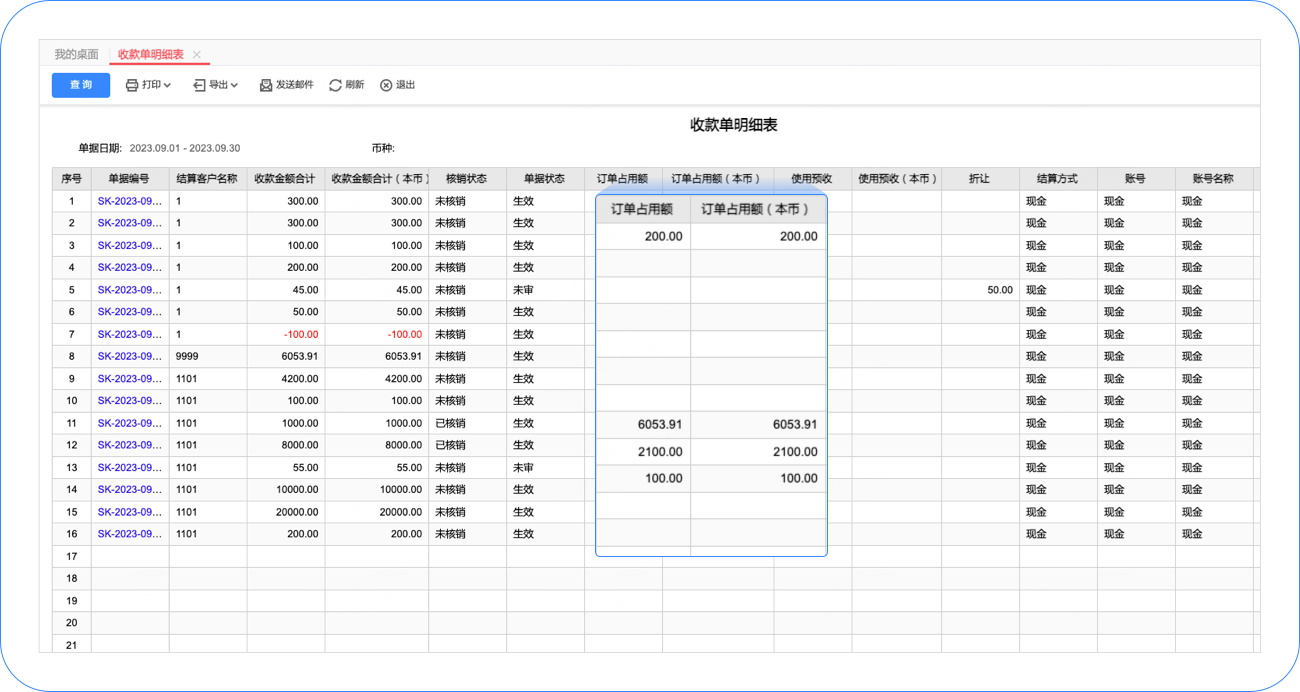Open document link in row 1
Image resolution: width=1300 pixels, height=692 pixels.
pos(129,201)
